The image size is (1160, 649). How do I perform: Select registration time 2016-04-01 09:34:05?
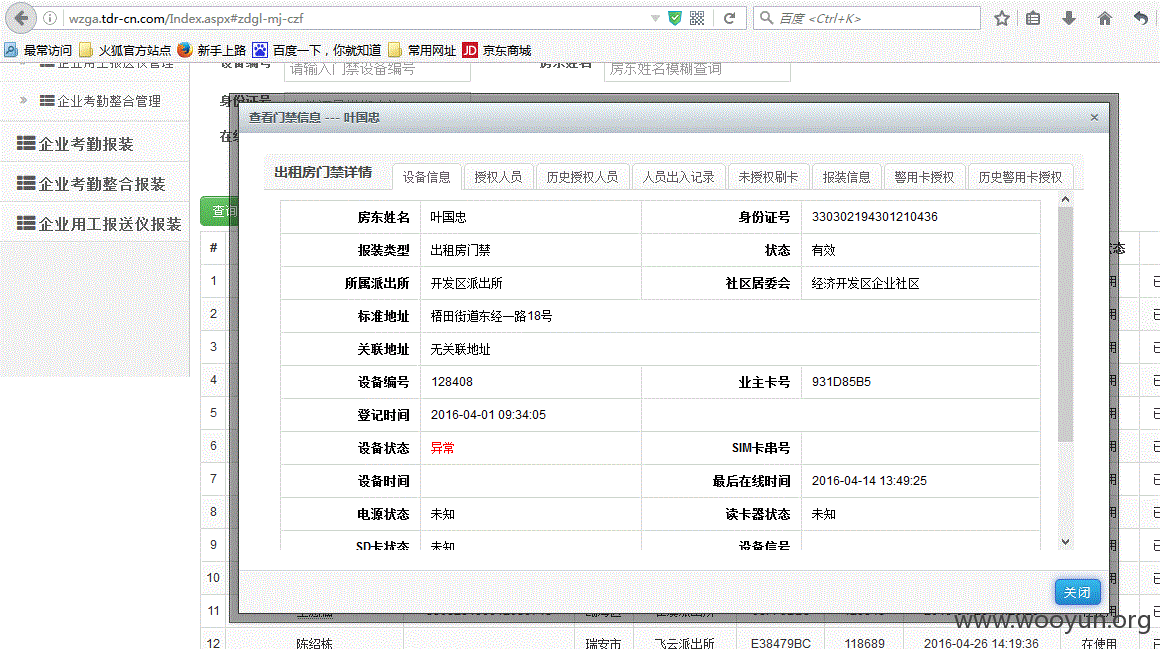(x=488, y=415)
